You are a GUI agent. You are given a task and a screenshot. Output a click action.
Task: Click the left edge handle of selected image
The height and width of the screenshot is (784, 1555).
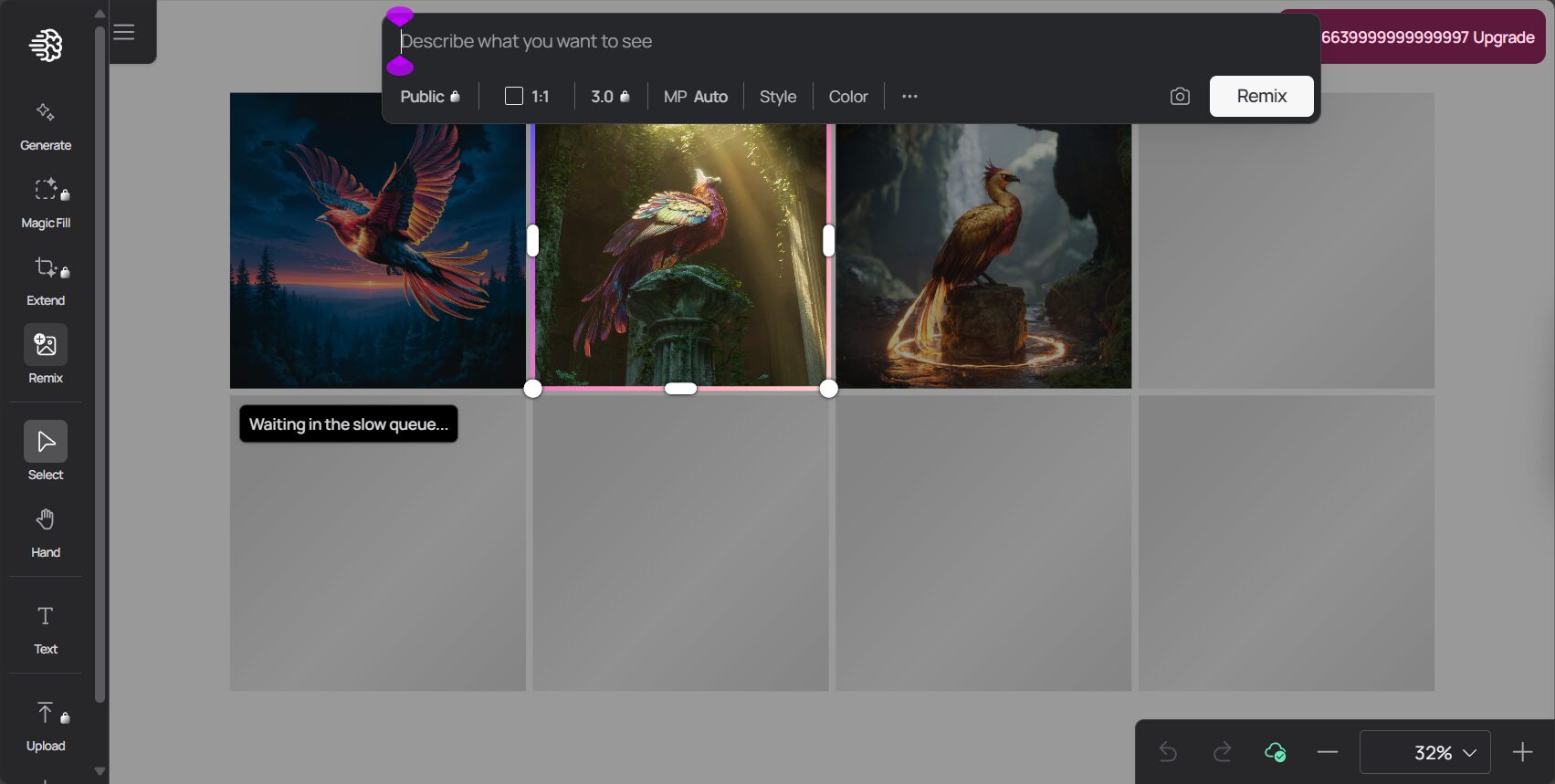click(x=533, y=241)
